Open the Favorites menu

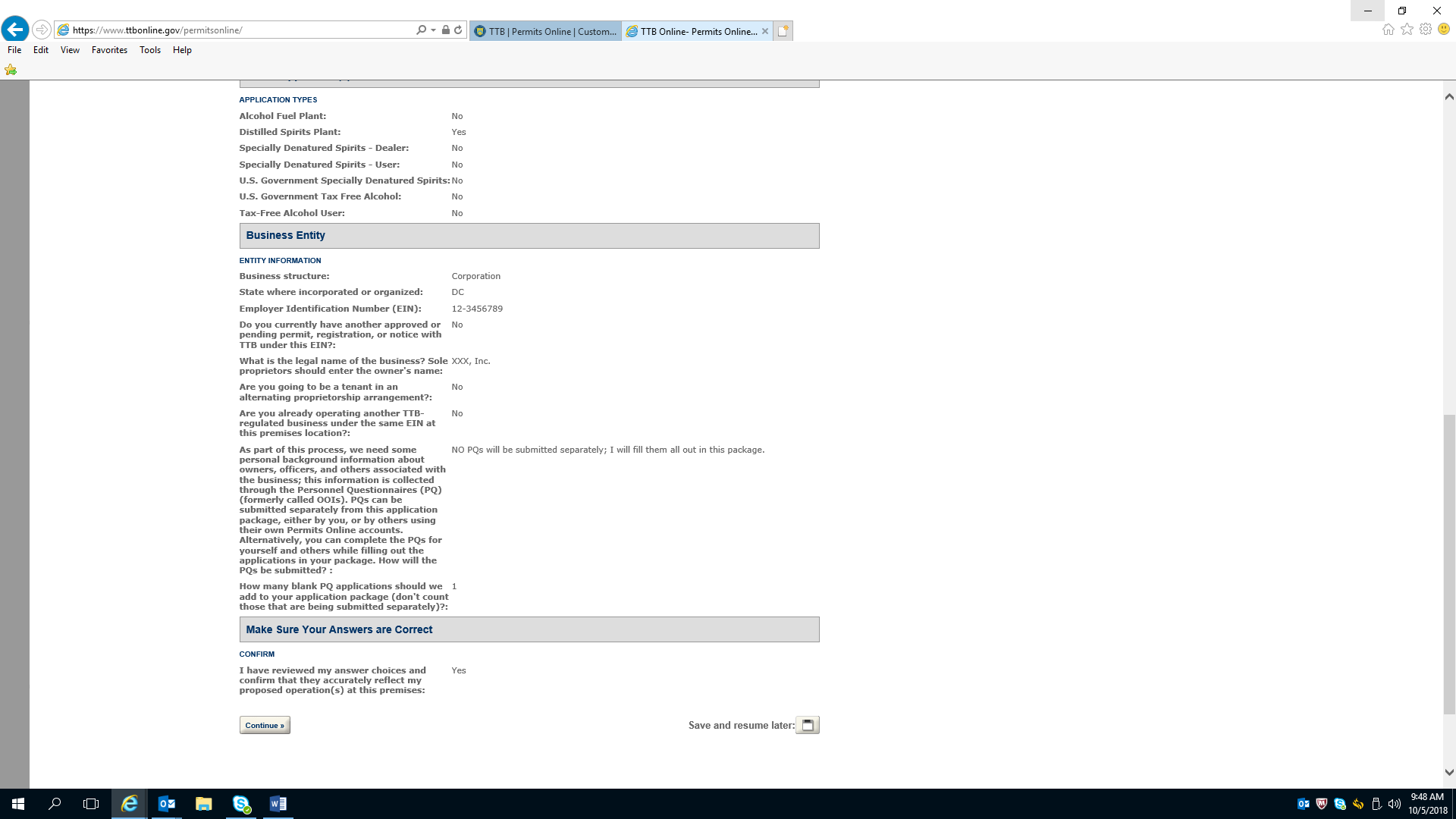109,50
